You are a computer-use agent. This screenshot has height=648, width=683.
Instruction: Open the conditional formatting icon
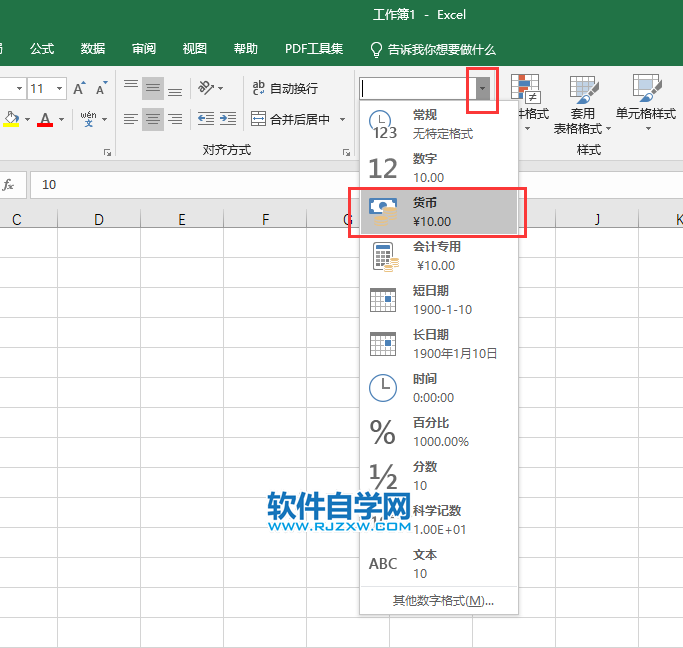[x=525, y=88]
